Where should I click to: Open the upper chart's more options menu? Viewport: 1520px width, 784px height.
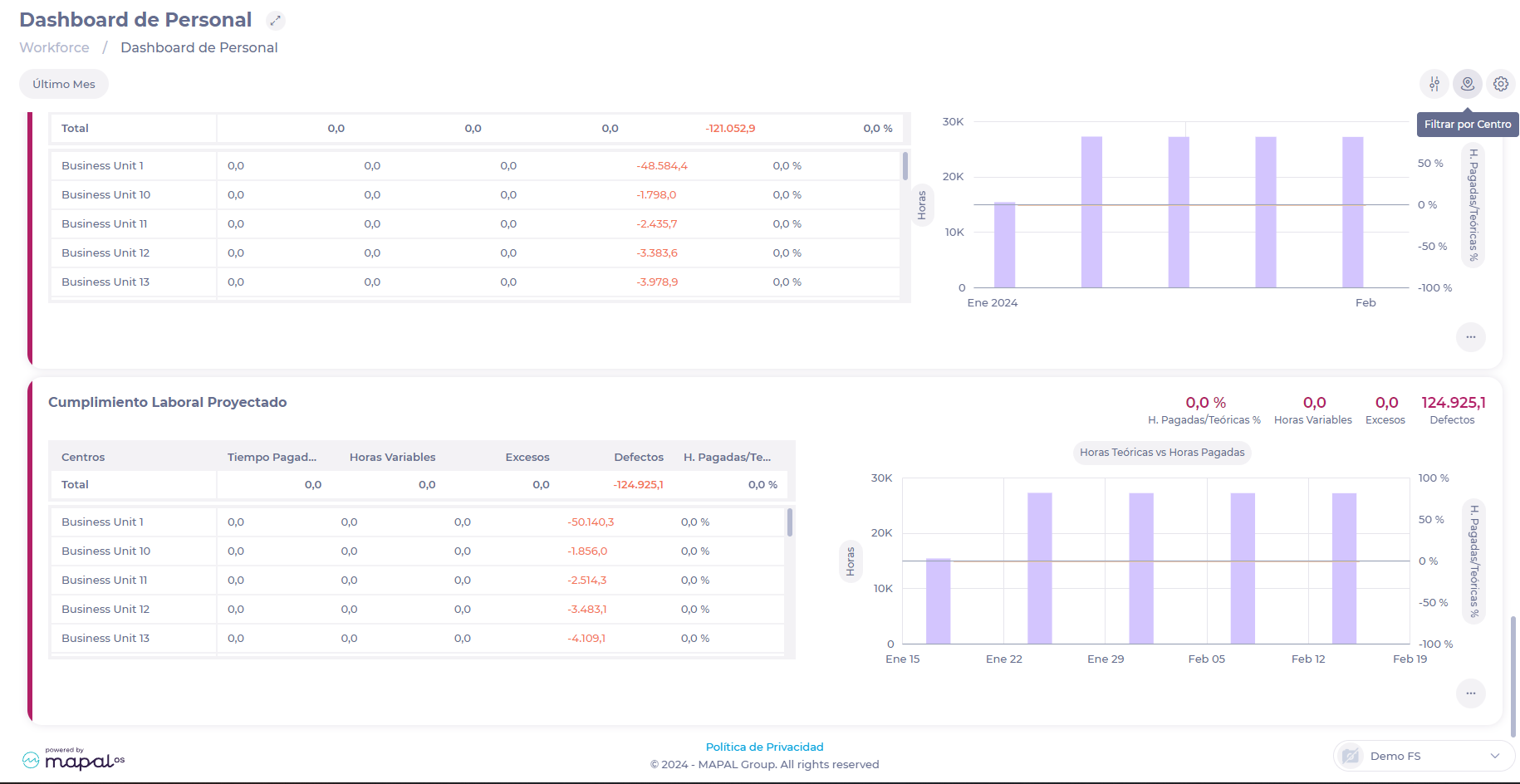(x=1470, y=337)
